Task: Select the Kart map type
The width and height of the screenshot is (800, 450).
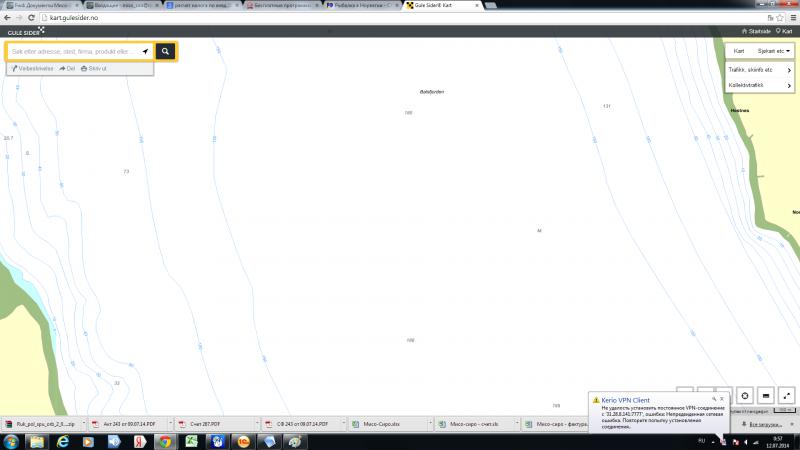Action: (739, 51)
